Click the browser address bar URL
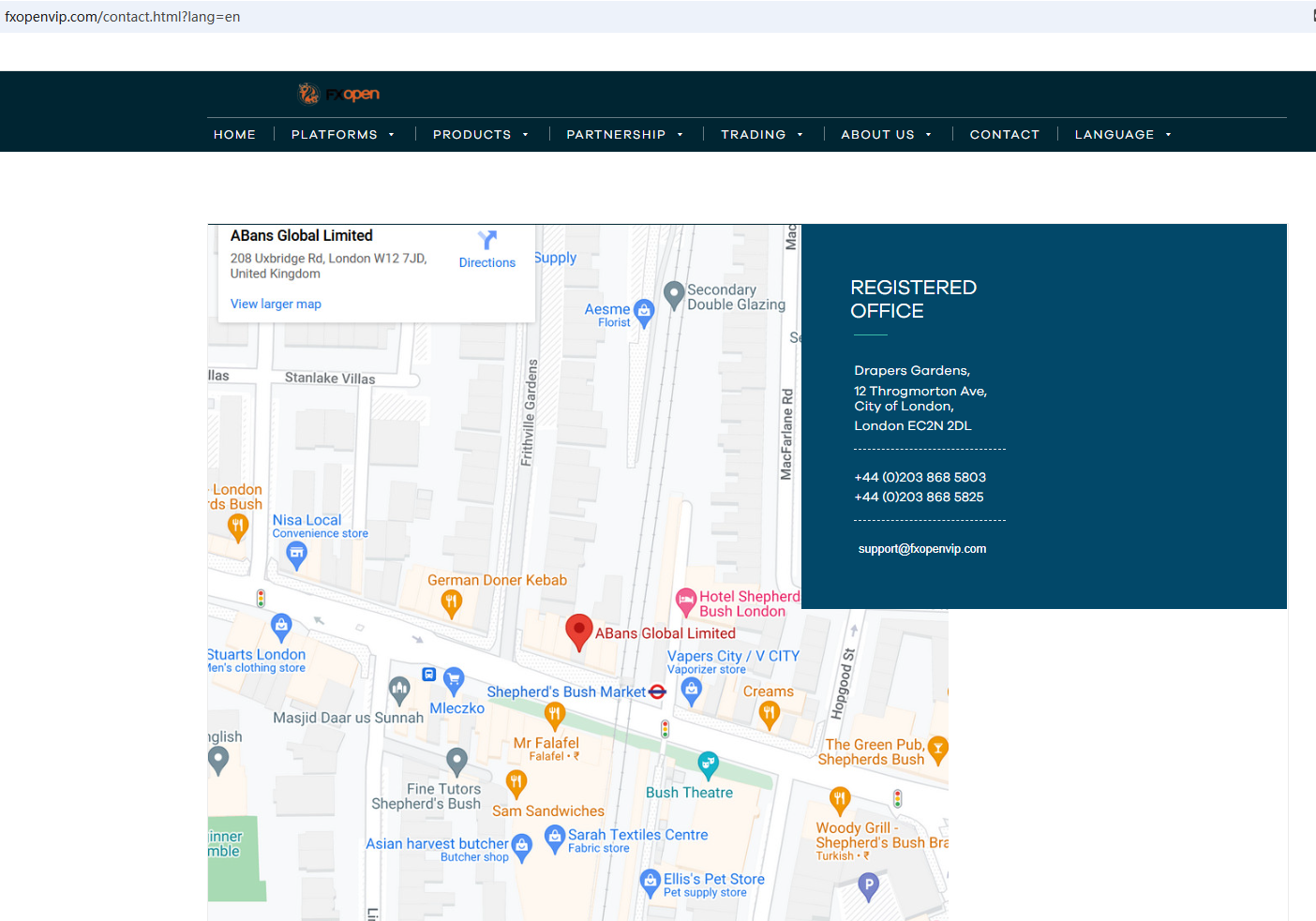The width and height of the screenshot is (1316, 921). (x=123, y=17)
